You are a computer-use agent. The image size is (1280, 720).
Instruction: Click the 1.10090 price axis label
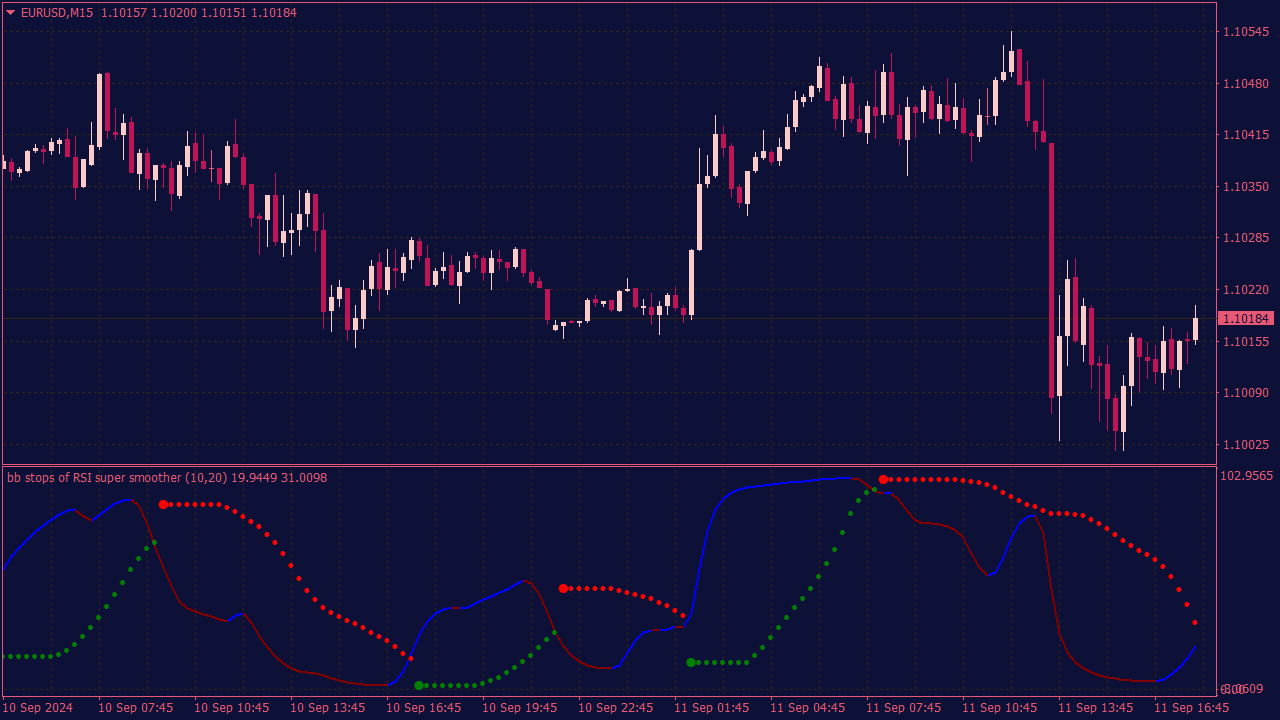[1246, 393]
